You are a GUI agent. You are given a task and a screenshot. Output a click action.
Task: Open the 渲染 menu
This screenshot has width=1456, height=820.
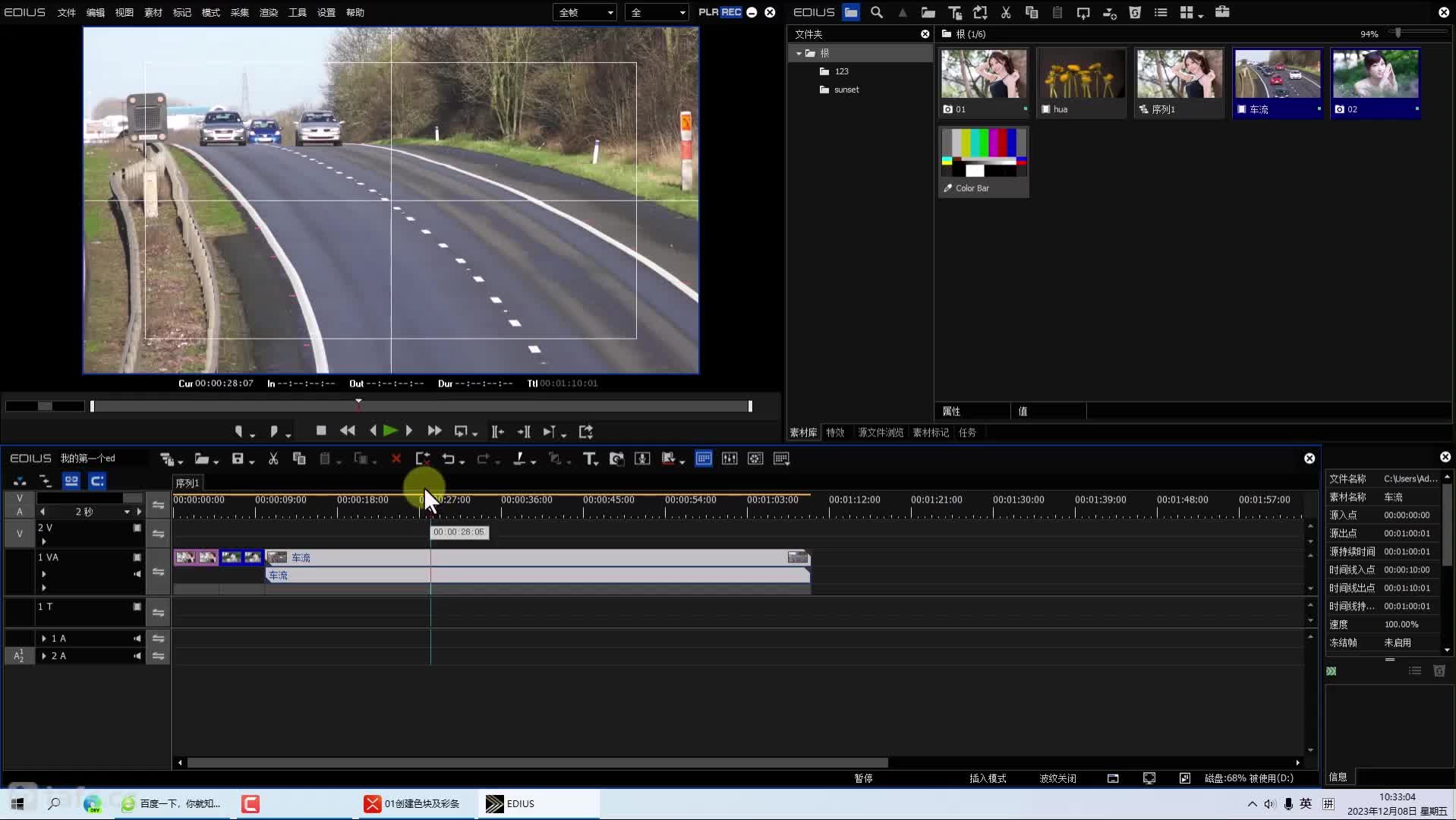click(x=269, y=12)
